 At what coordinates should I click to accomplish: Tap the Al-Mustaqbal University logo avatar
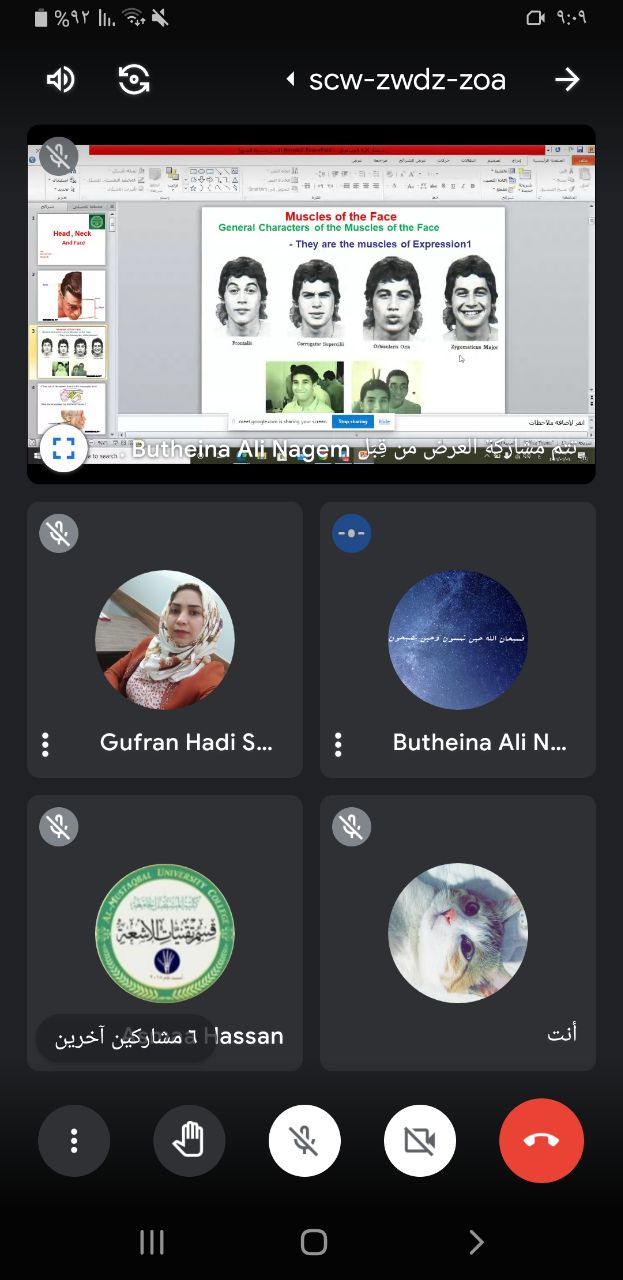point(165,933)
